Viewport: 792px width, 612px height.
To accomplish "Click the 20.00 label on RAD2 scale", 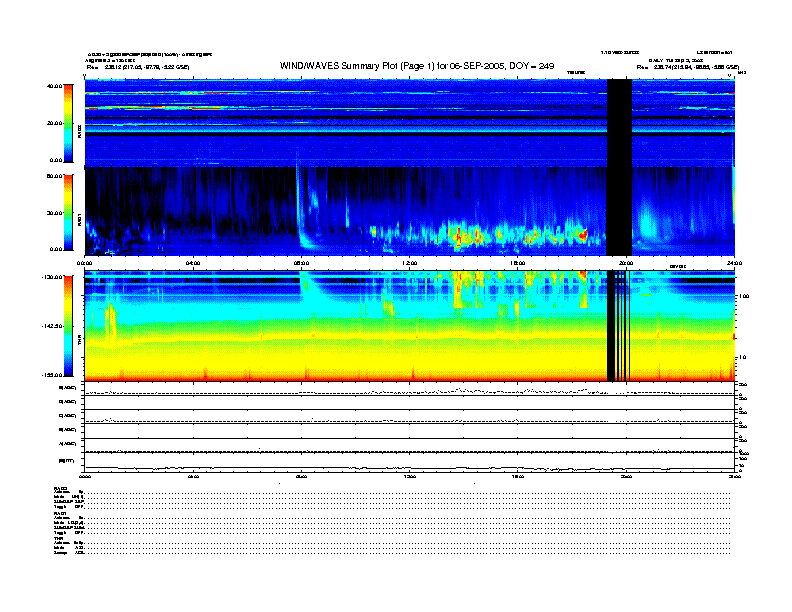I will [54, 123].
